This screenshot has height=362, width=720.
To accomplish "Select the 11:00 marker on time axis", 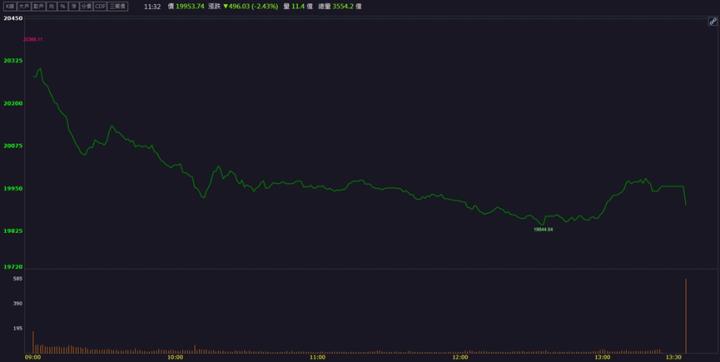I will (x=317, y=357).
